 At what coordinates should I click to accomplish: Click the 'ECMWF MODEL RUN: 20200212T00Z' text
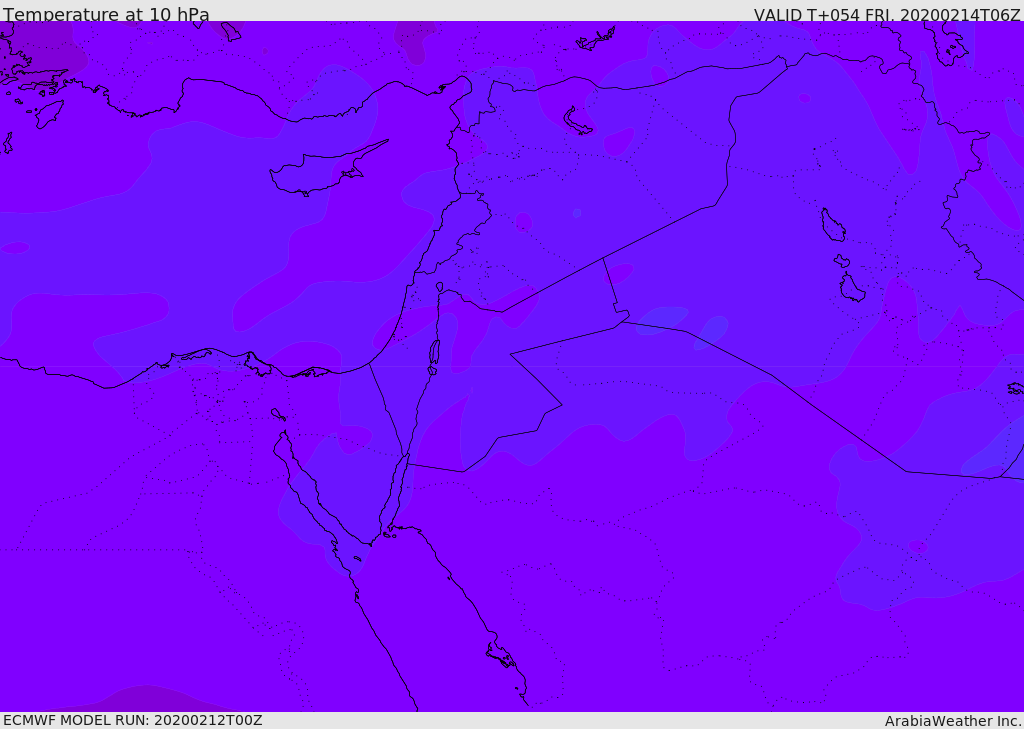click(133, 720)
